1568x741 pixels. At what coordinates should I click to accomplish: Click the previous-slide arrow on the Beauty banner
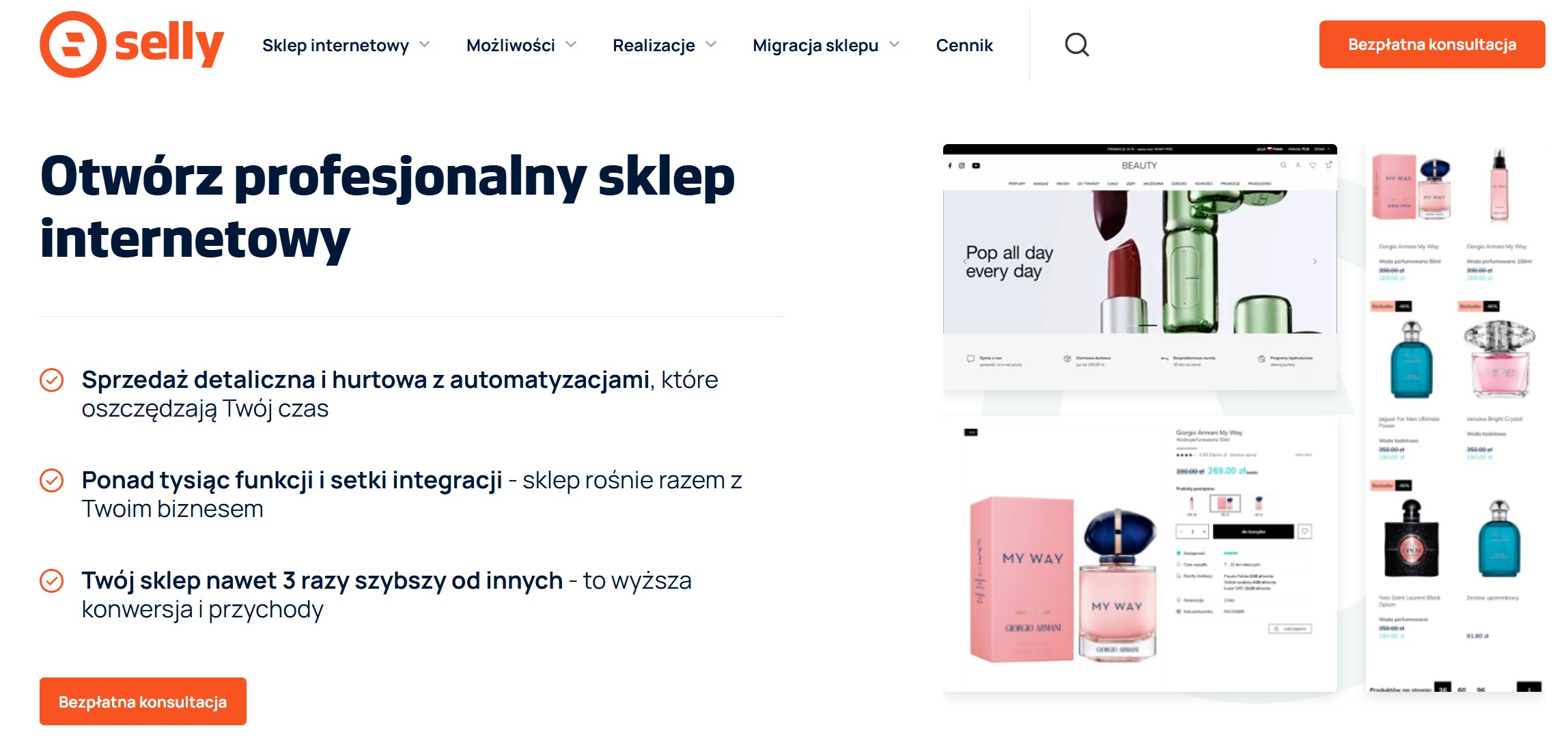965,262
